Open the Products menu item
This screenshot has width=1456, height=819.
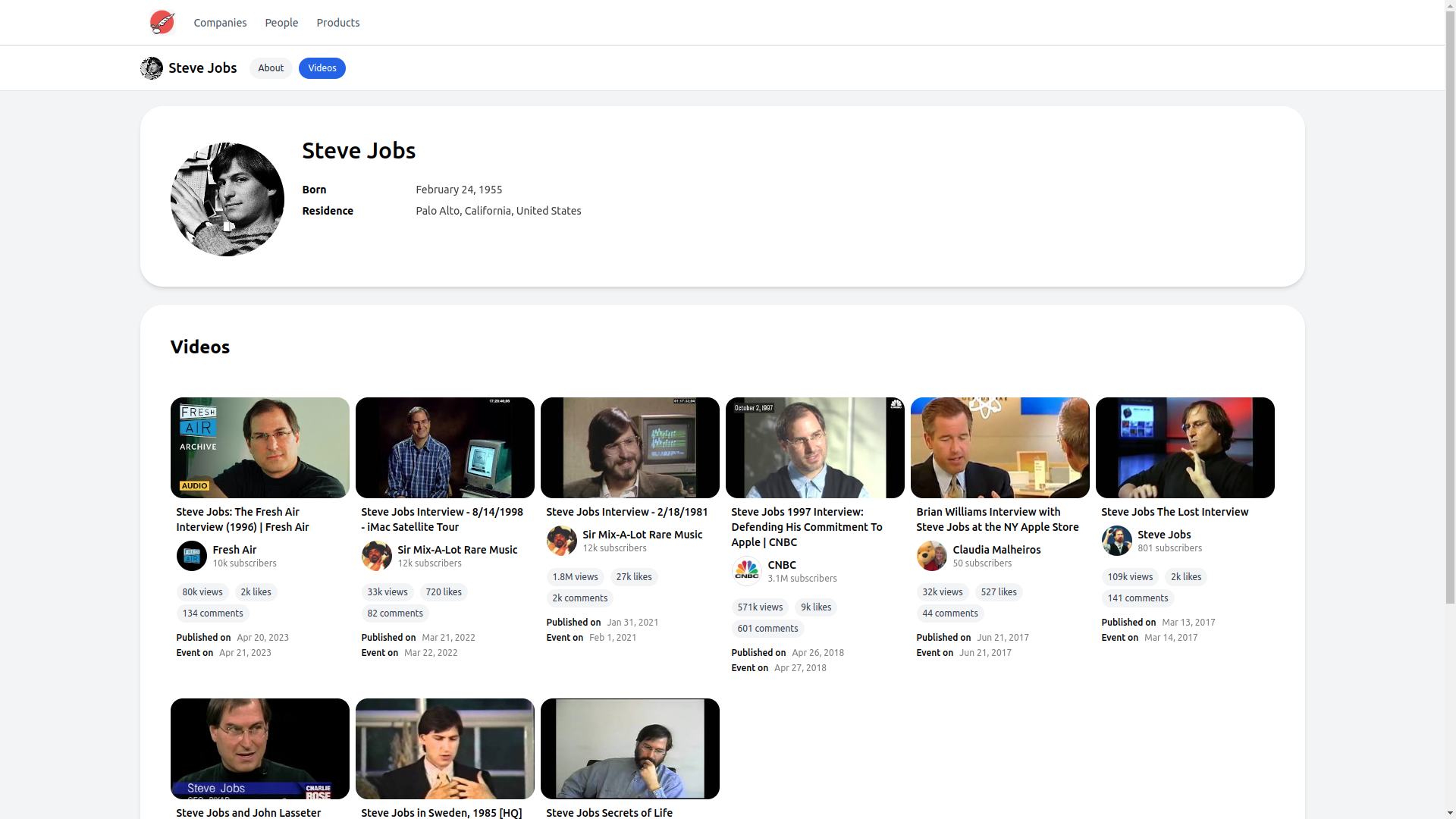(338, 23)
